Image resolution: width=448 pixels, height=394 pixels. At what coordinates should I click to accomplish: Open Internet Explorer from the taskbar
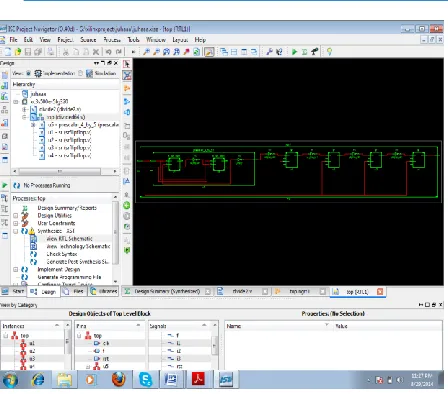(38, 379)
